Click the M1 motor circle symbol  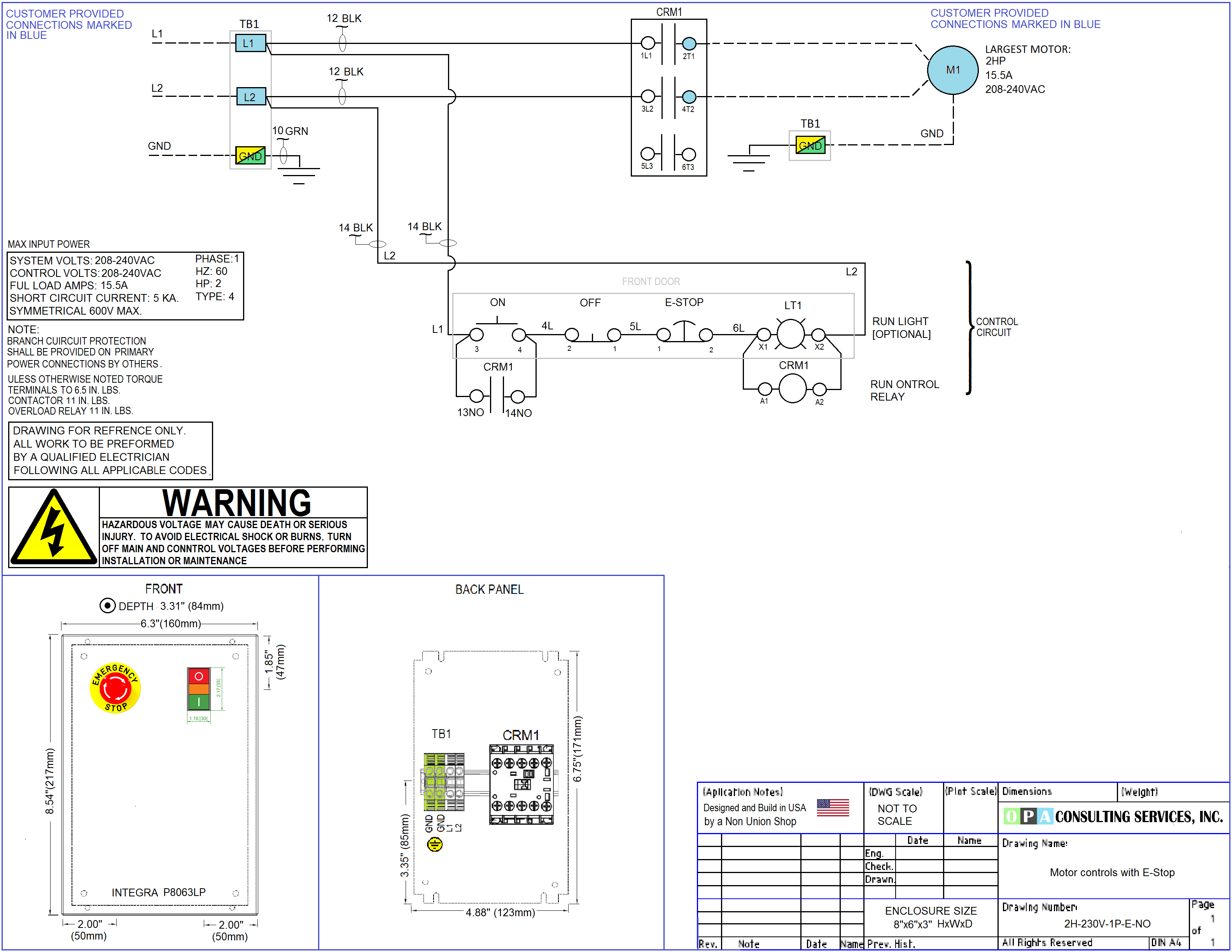pos(953,70)
